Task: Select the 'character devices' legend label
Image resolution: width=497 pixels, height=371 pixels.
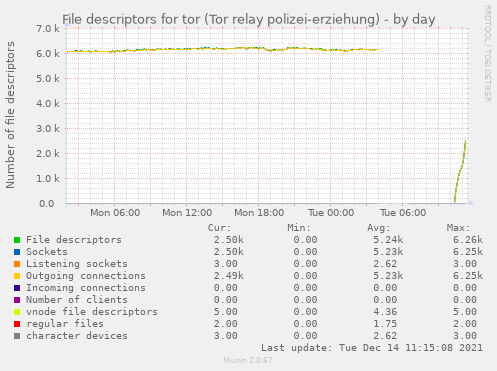Action: coord(77,336)
